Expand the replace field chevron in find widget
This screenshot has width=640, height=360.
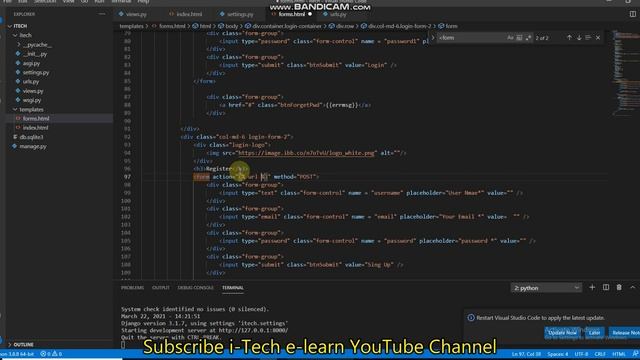click(433, 38)
